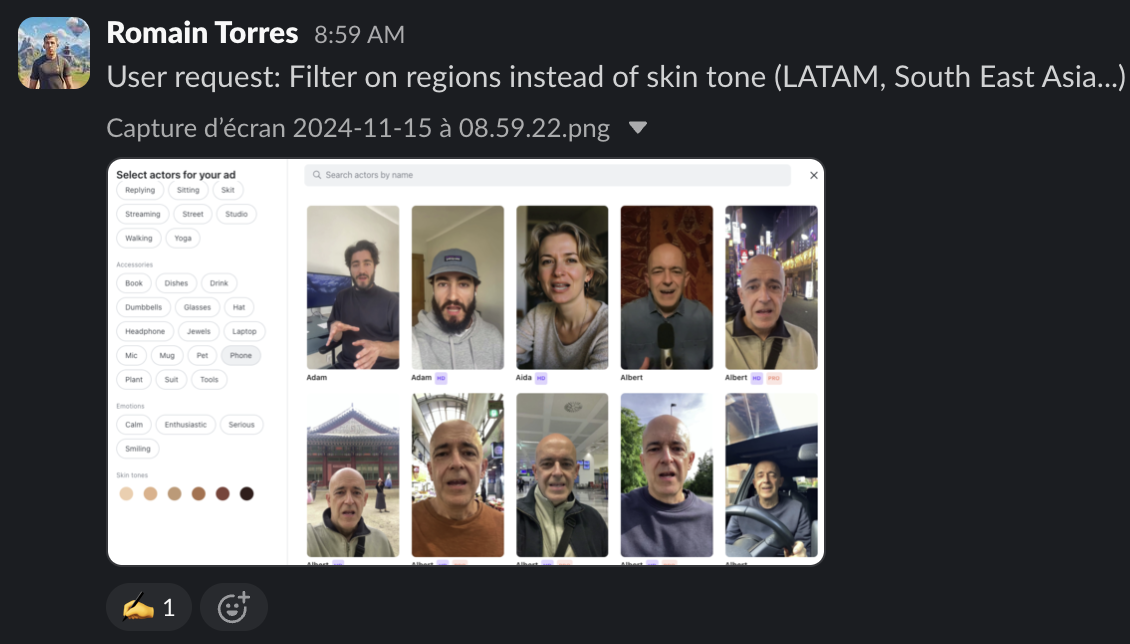Click the Search actors by name field
The width and height of the screenshot is (1130, 644).
(548, 175)
